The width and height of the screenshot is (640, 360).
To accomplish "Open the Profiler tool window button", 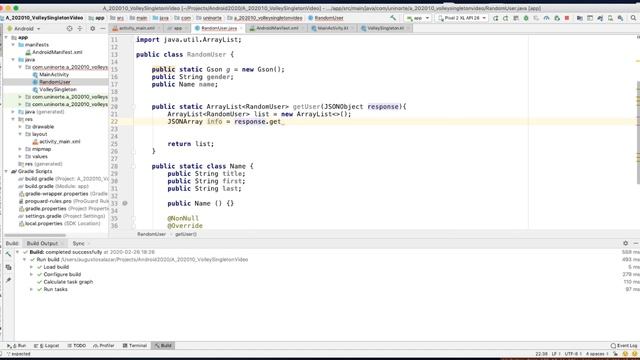I will (x=104, y=346).
